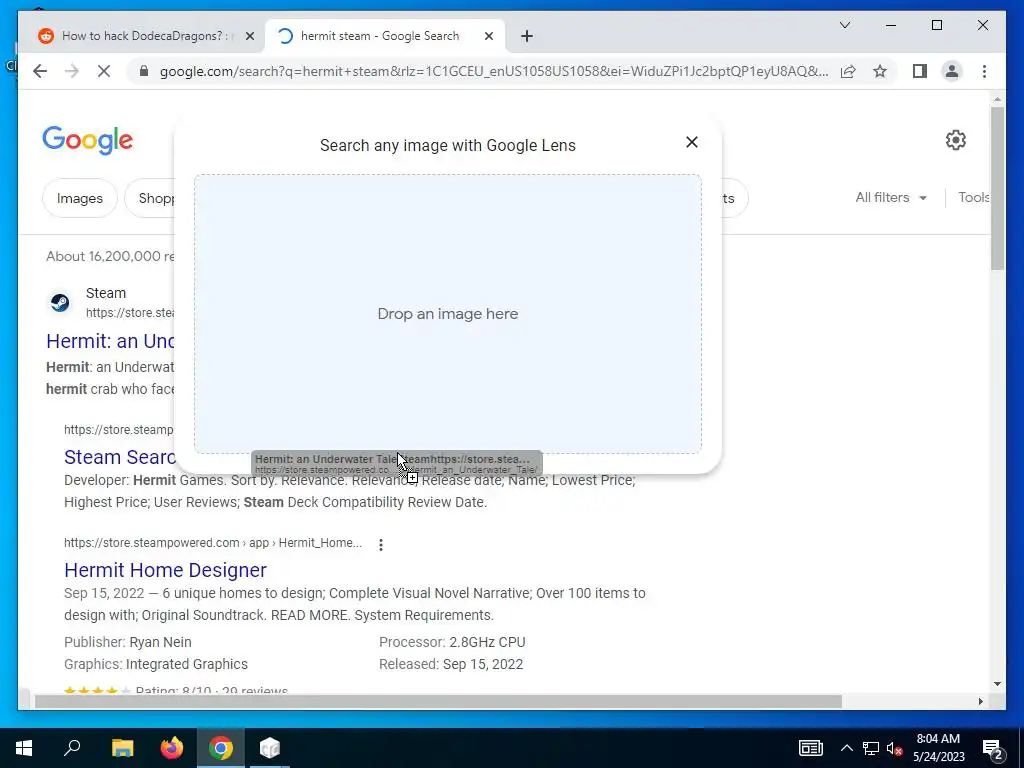1024x768 pixels.
Task: Click the scroll right arrow
Action: [980, 701]
